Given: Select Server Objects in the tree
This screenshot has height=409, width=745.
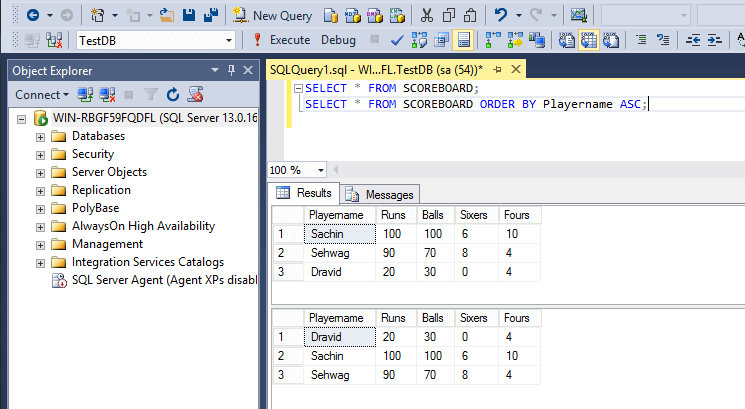Looking at the screenshot, I should (109, 172).
